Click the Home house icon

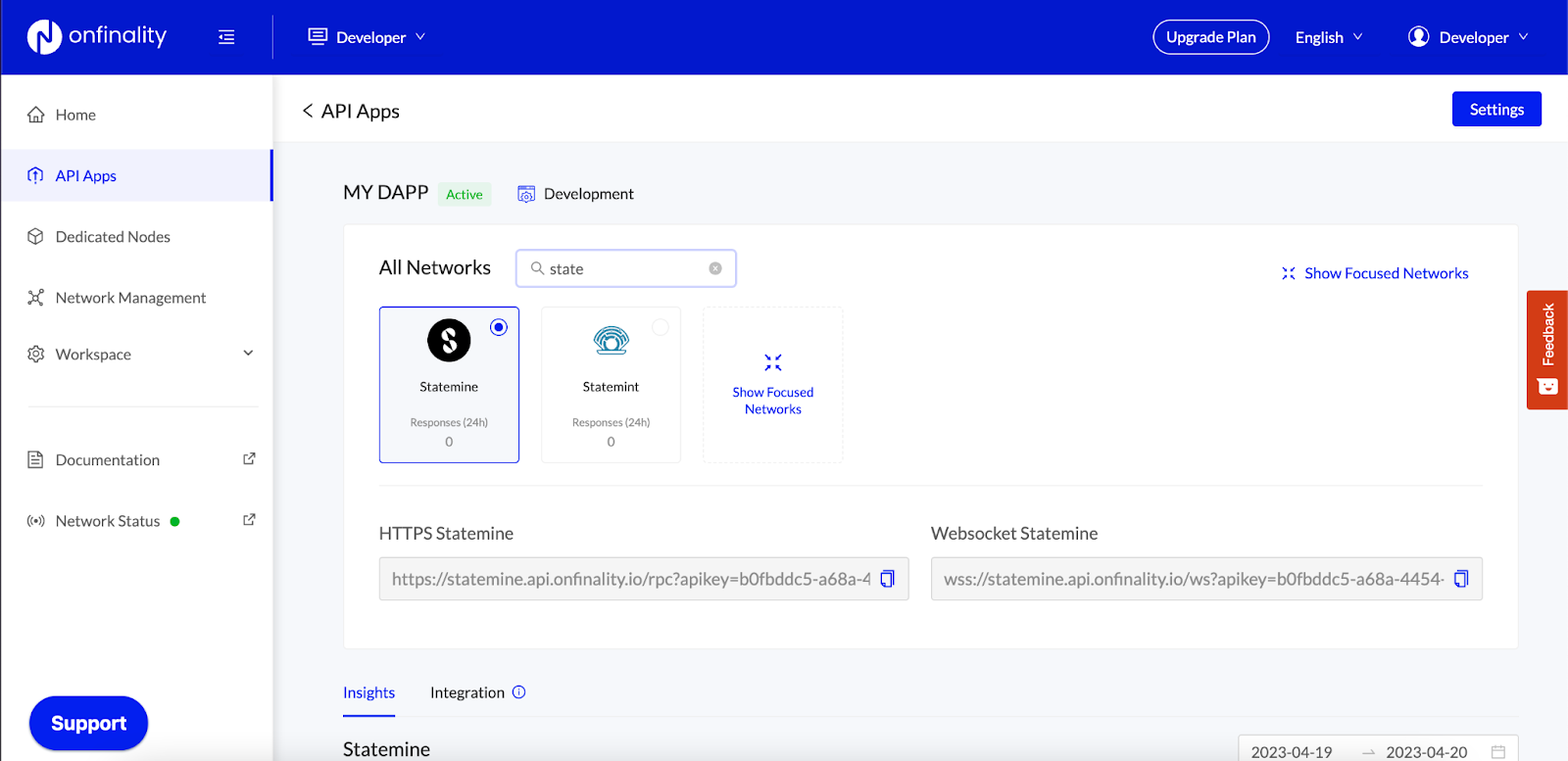(x=36, y=115)
